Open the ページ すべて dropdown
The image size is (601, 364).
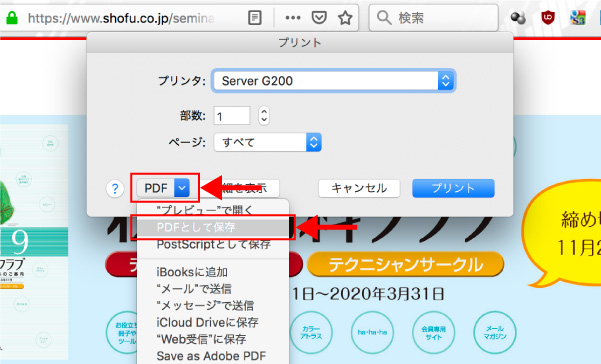click(268, 142)
